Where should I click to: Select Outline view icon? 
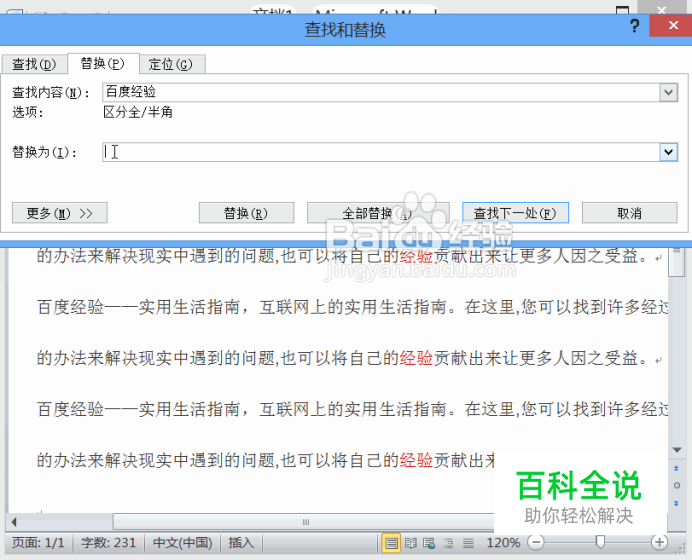pos(448,543)
